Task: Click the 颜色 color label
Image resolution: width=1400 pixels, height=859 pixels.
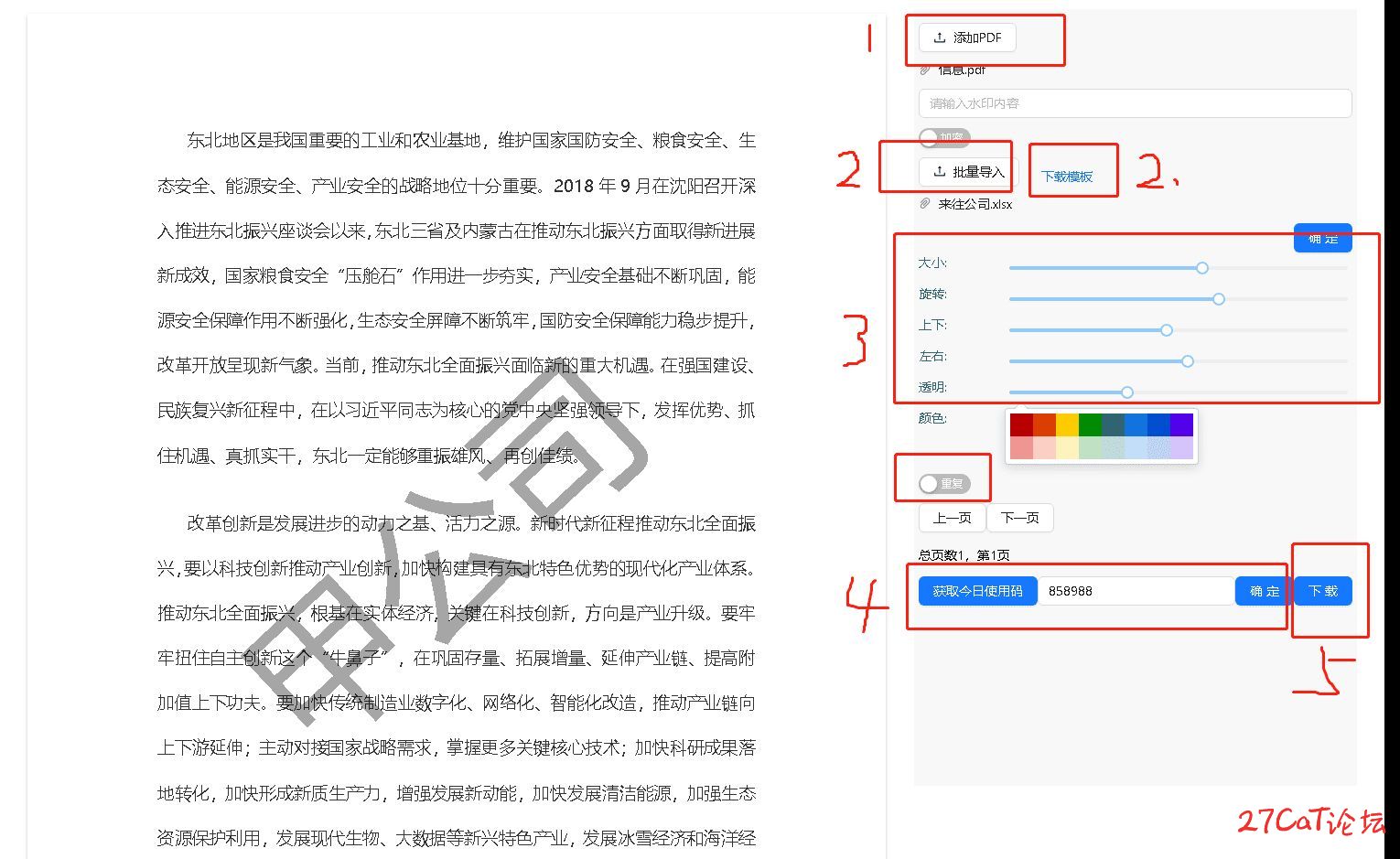Action: pyautogui.click(x=932, y=418)
